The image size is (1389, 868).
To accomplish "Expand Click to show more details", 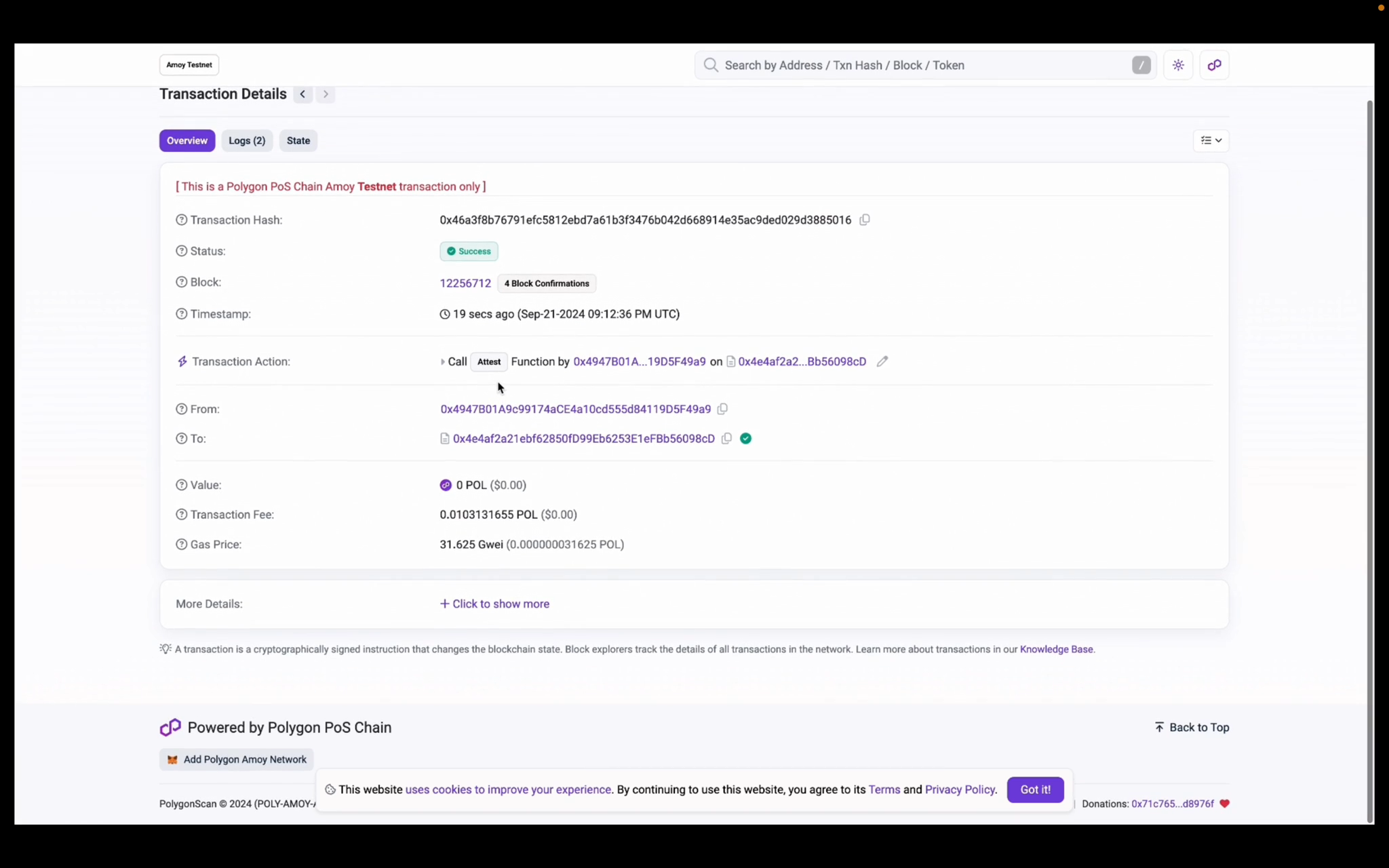I will 494,604.
